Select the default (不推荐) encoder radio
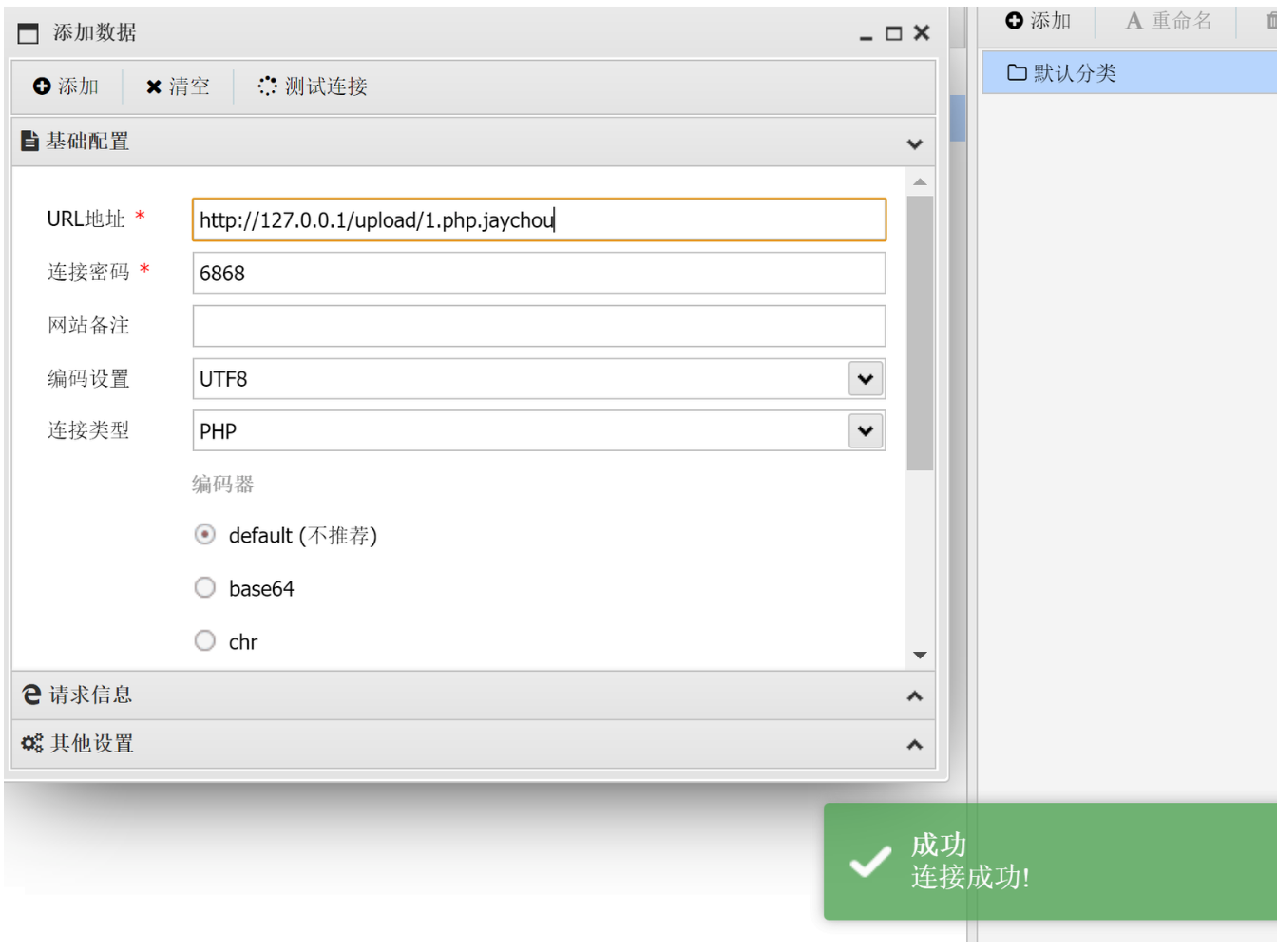The width and height of the screenshot is (1277, 952). pos(204,535)
